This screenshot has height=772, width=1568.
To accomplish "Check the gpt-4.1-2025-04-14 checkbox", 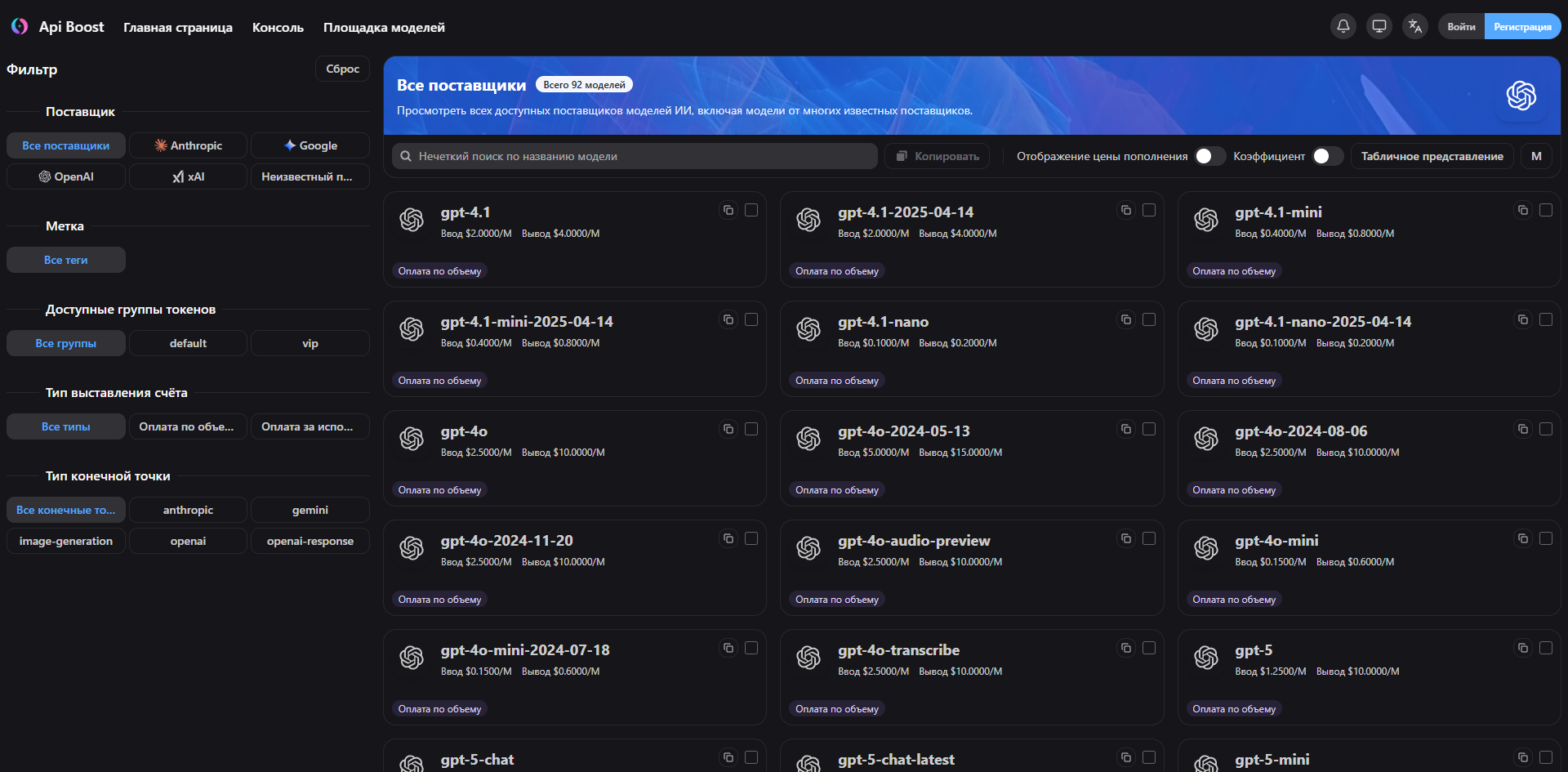I will [x=1149, y=210].
